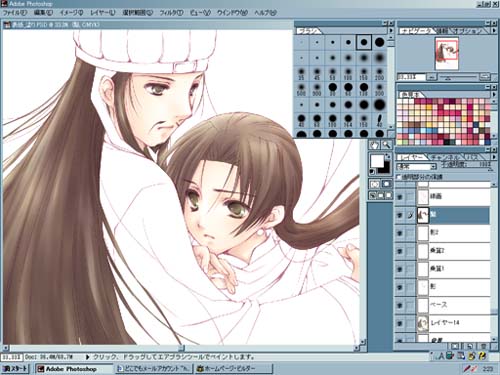The height and width of the screenshot is (375, 500).
Task: Click the Navigator preview thumbnail
Action: (447, 53)
